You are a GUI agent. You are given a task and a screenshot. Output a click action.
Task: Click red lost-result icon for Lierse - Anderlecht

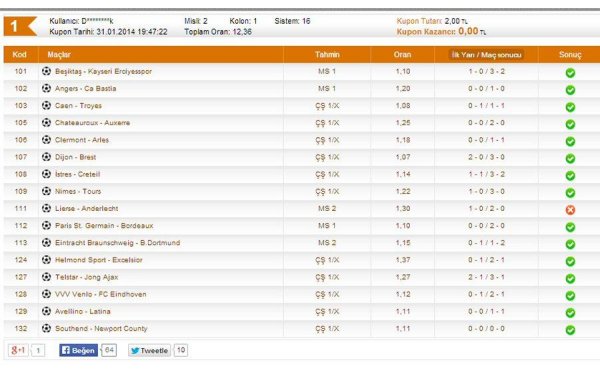tap(570, 210)
